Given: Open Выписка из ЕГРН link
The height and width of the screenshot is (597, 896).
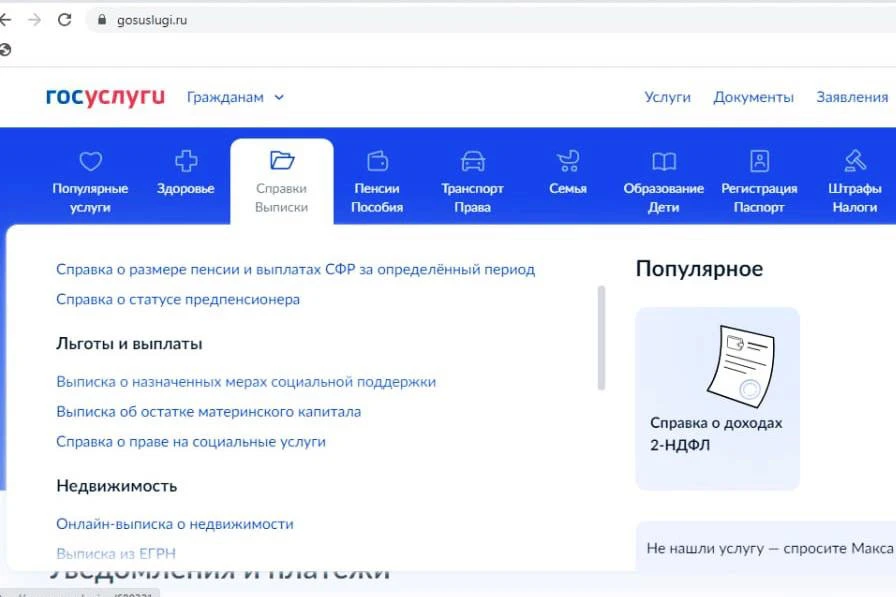Looking at the screenshot, I should tap(116, 554).
